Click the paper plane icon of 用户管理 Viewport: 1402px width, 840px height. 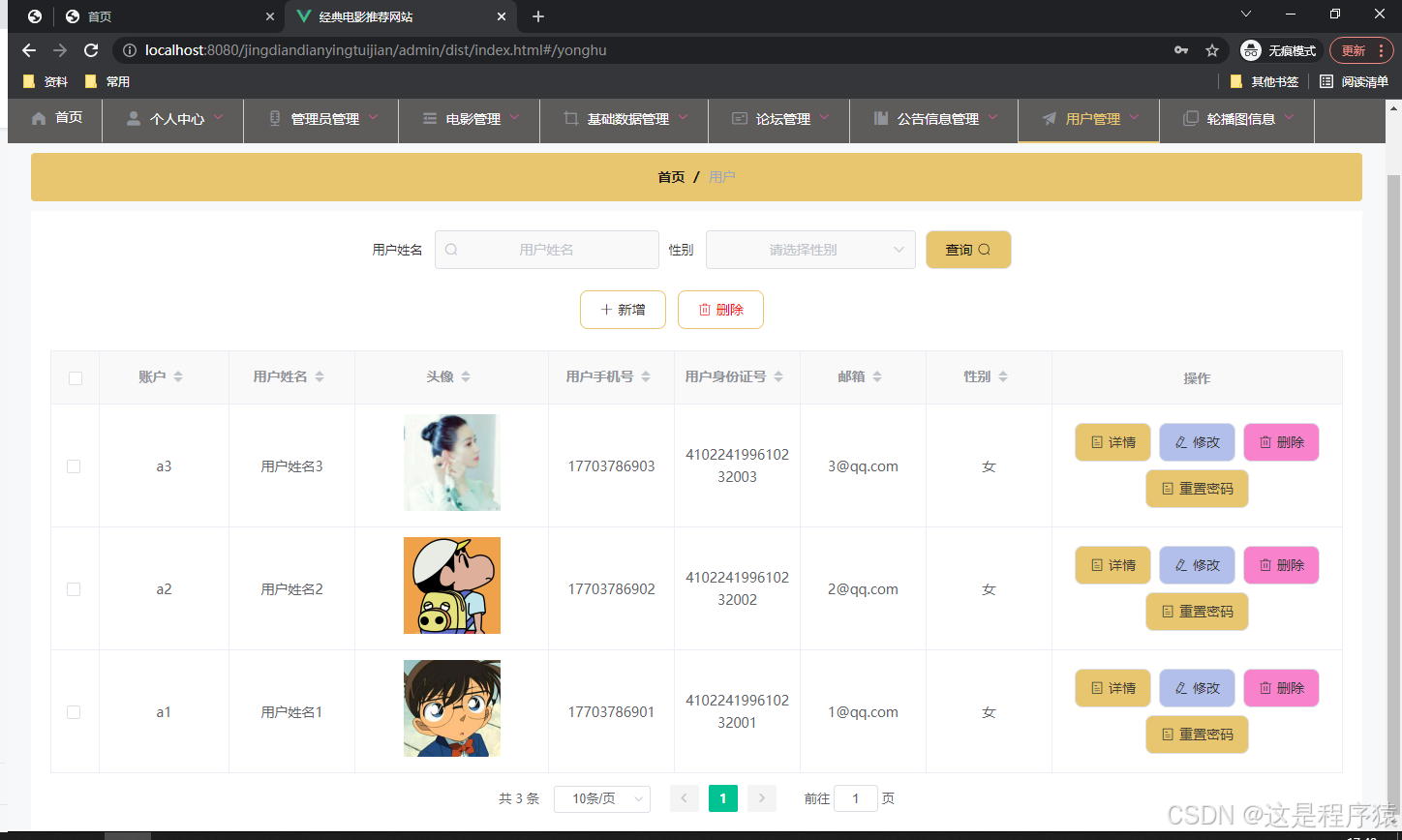point(1050,118)
